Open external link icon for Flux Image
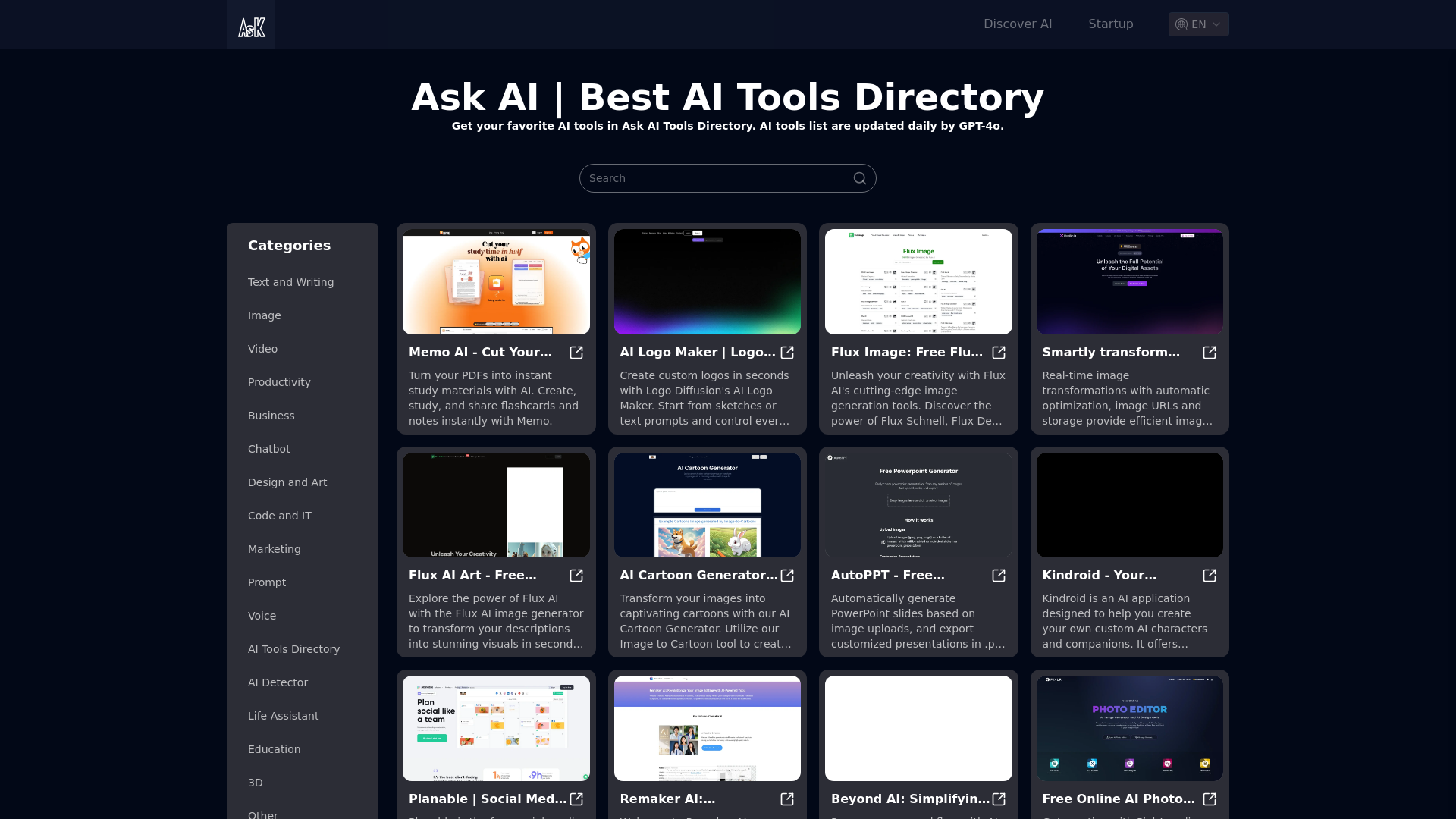Image resolution: width=1456 pixels, height=819 pixels. pyautogui.click(x=999, y=353)
